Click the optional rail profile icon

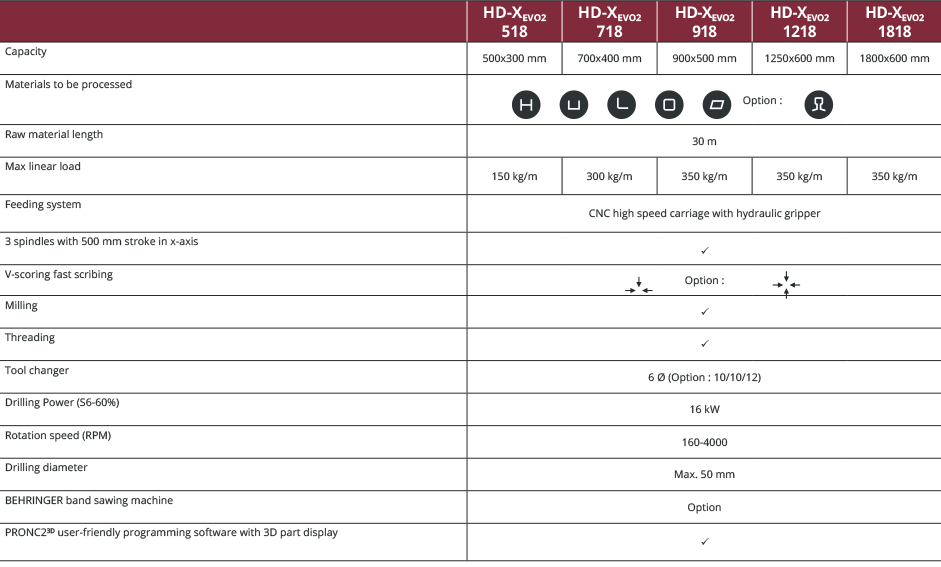pyautogui.click(x=819, y=104)
